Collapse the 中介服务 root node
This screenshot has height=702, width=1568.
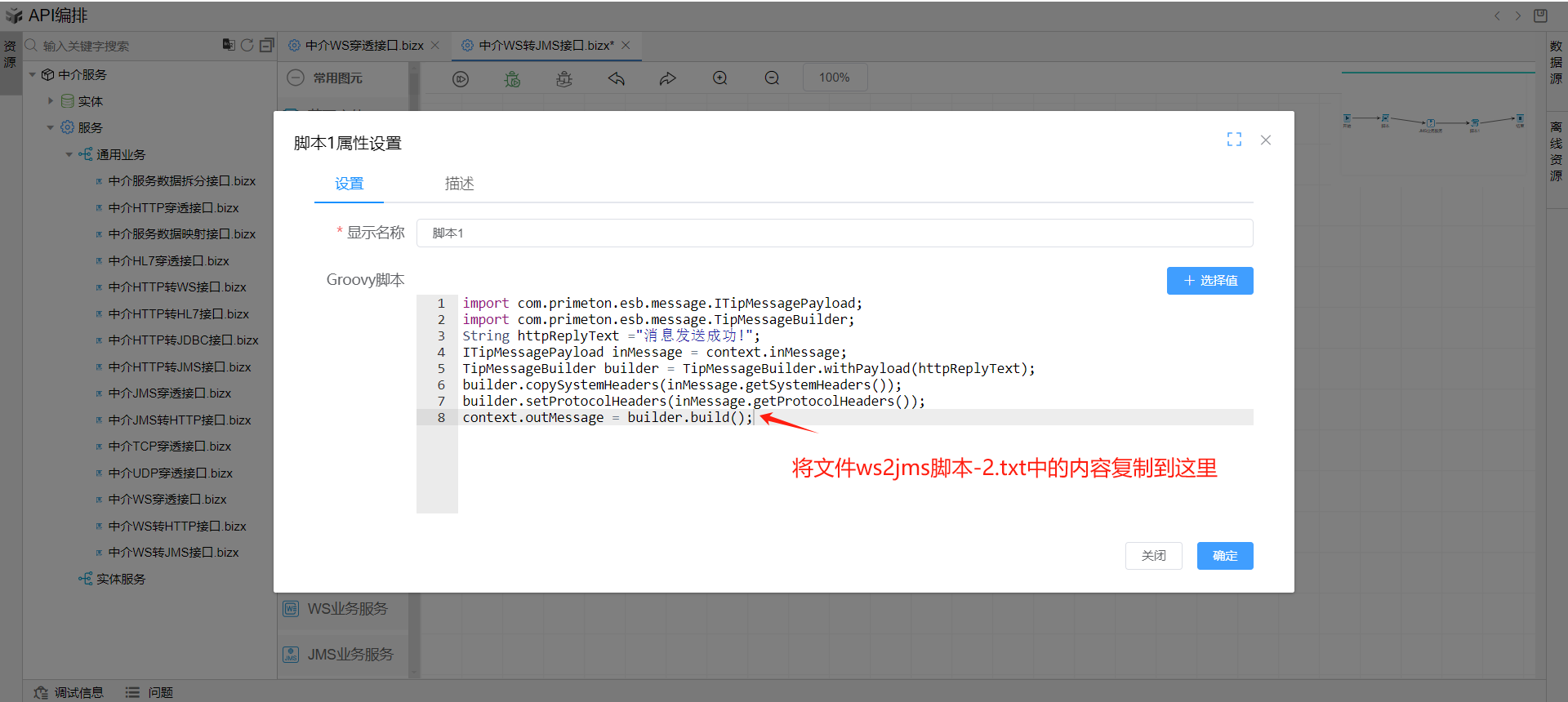pos(33,74)
